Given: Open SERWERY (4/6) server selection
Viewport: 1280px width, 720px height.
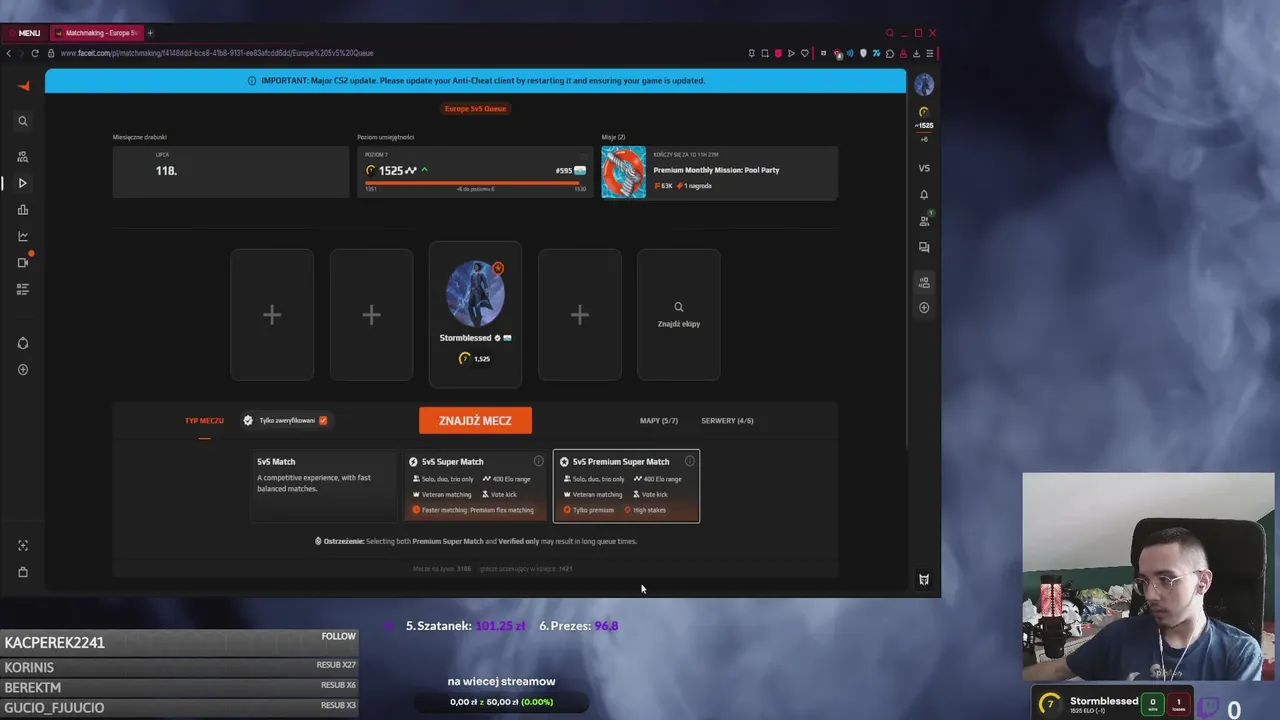Looking at the screenshot, I should tap(727, 420).
